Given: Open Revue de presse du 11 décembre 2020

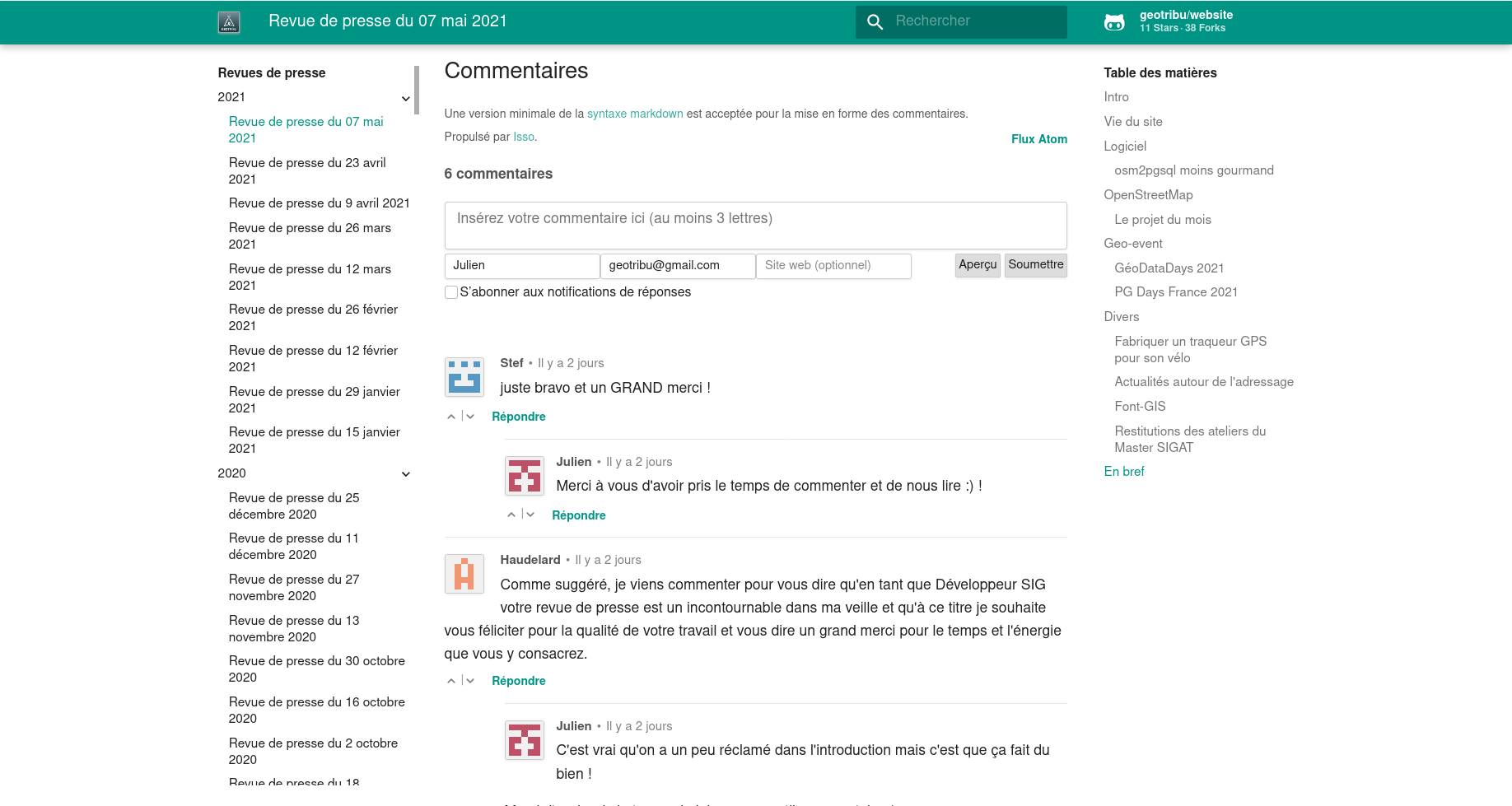Looking at the screenshot, I should (294, 547).
